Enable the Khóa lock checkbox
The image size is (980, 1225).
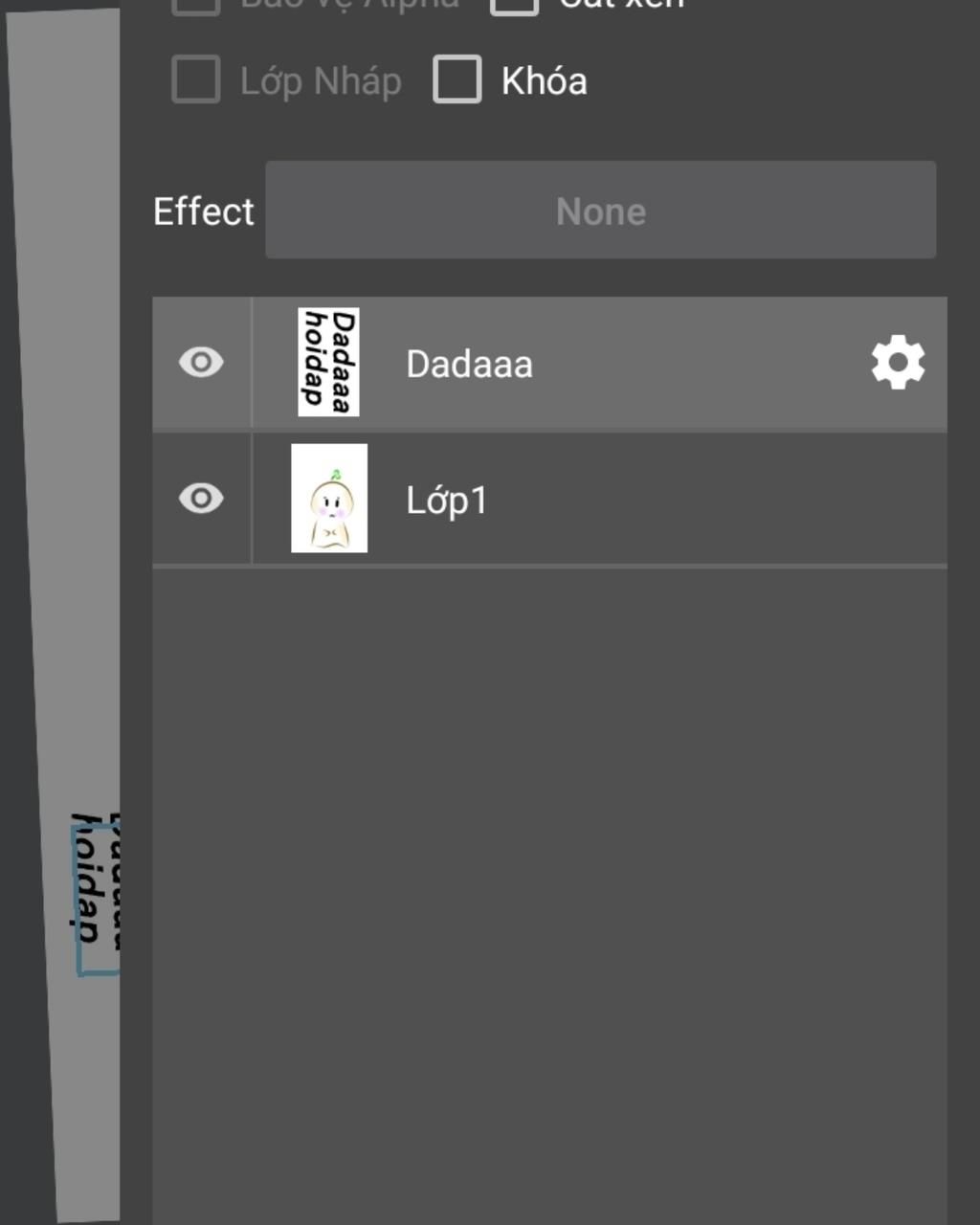(x=457, y=79)
